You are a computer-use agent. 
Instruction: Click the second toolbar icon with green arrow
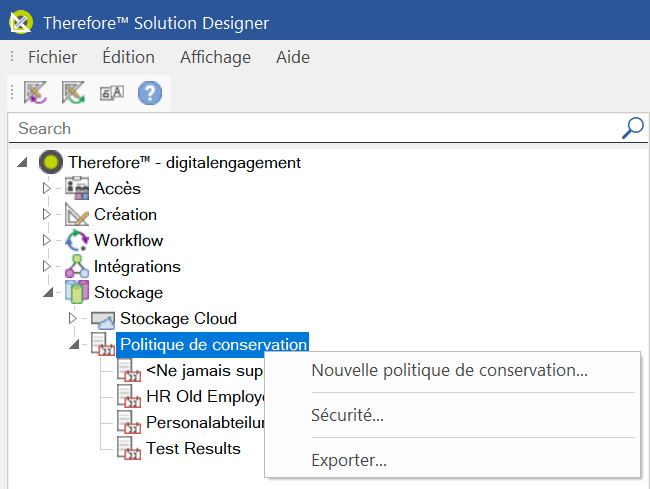[73, 93]
